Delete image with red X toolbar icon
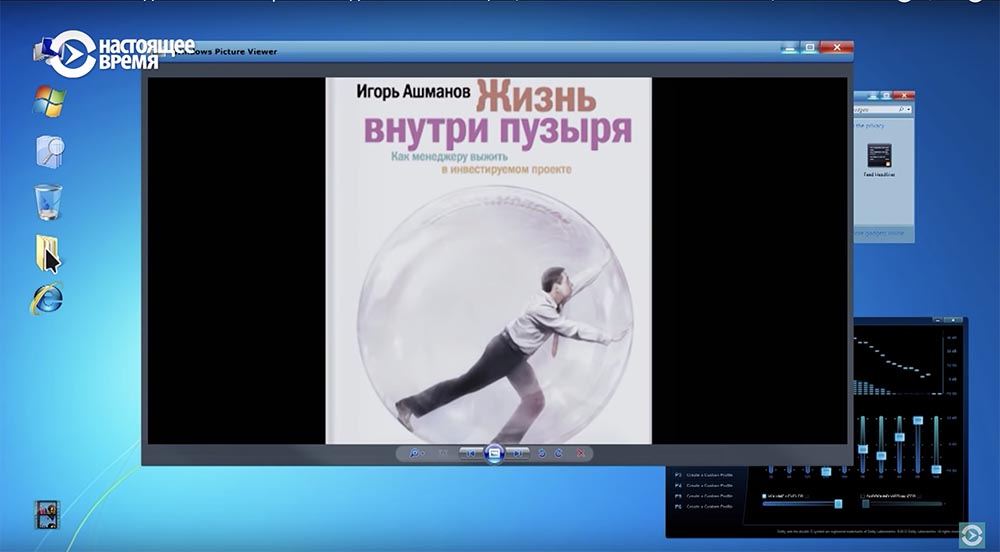Screen dimensions: 1000x552 click(x=580, y=453)
